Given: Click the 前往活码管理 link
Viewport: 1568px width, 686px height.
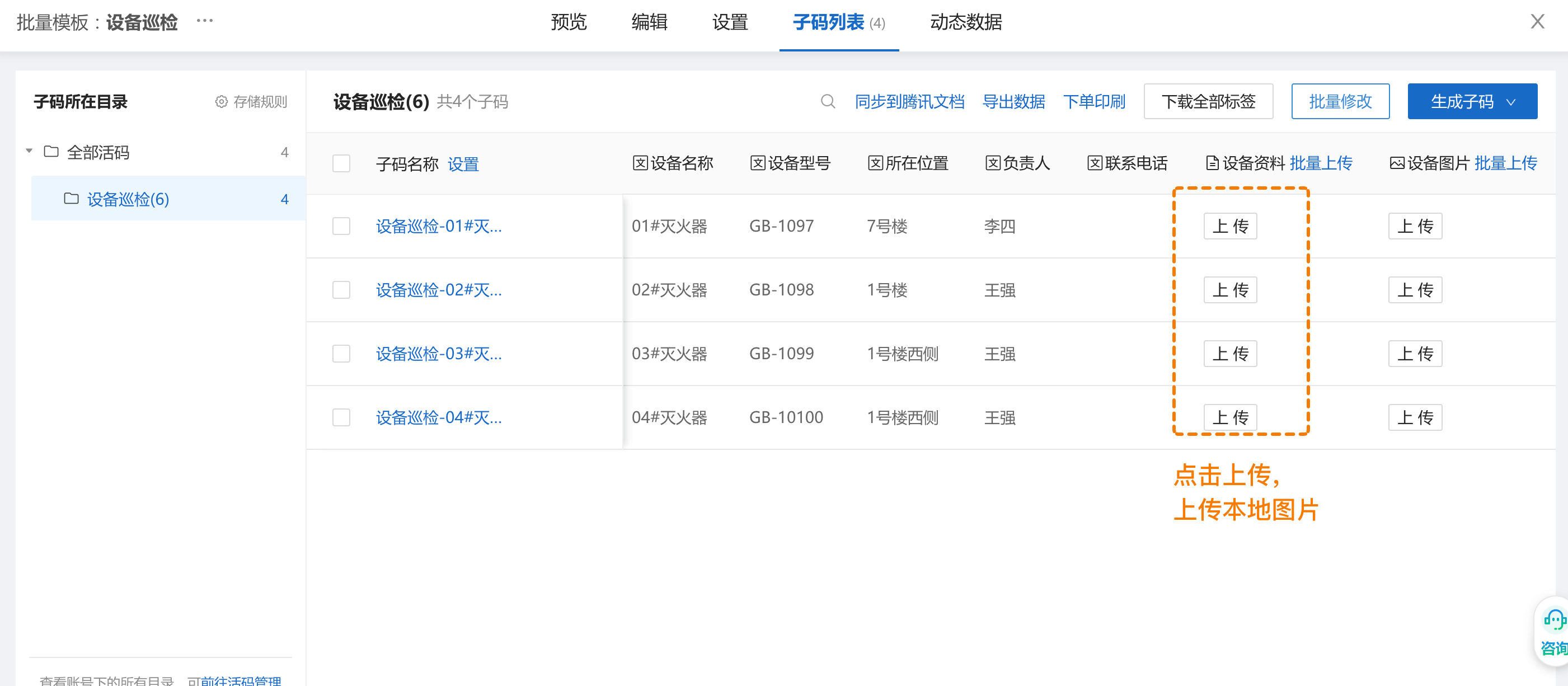Looking at the screenshot, I should coord(241,680).
